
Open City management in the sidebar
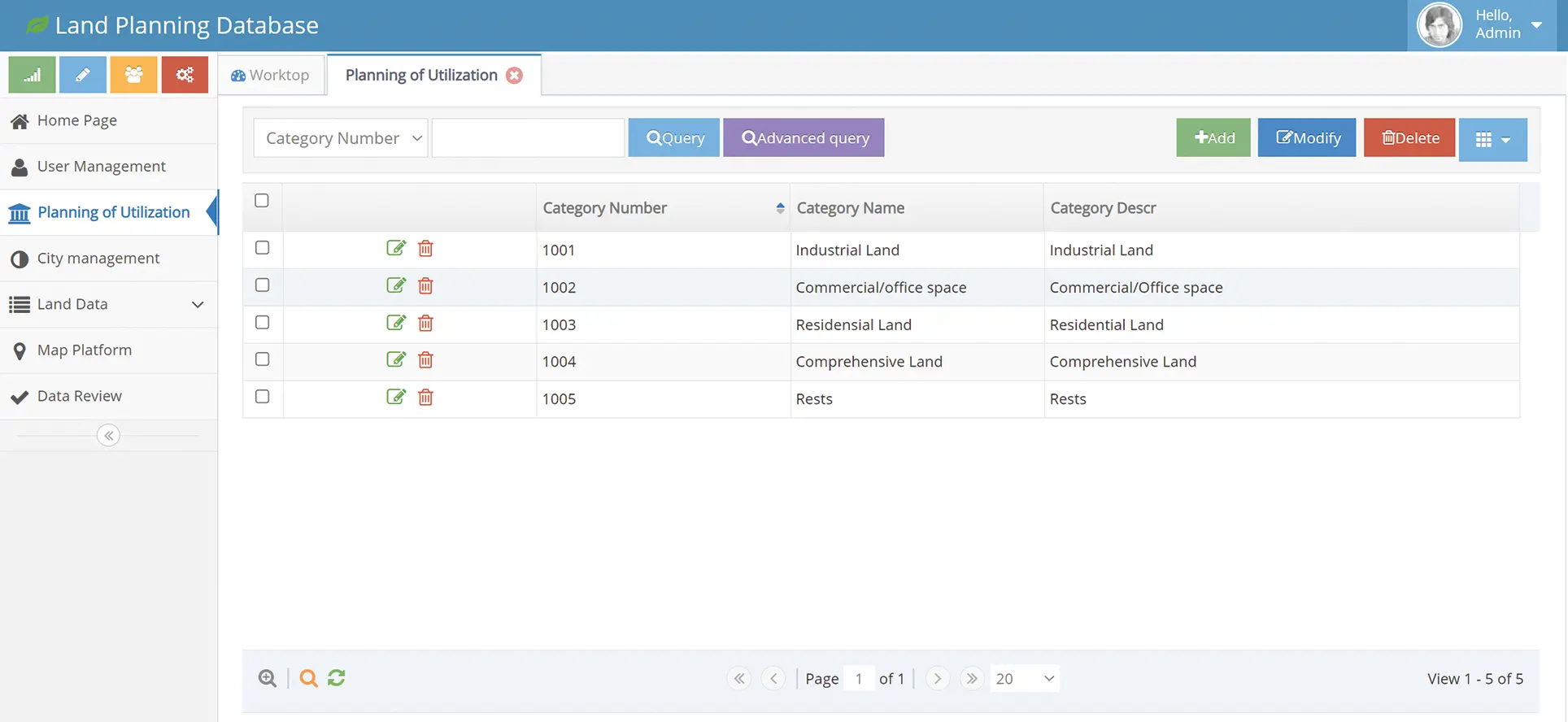click(x=98, y=259)
